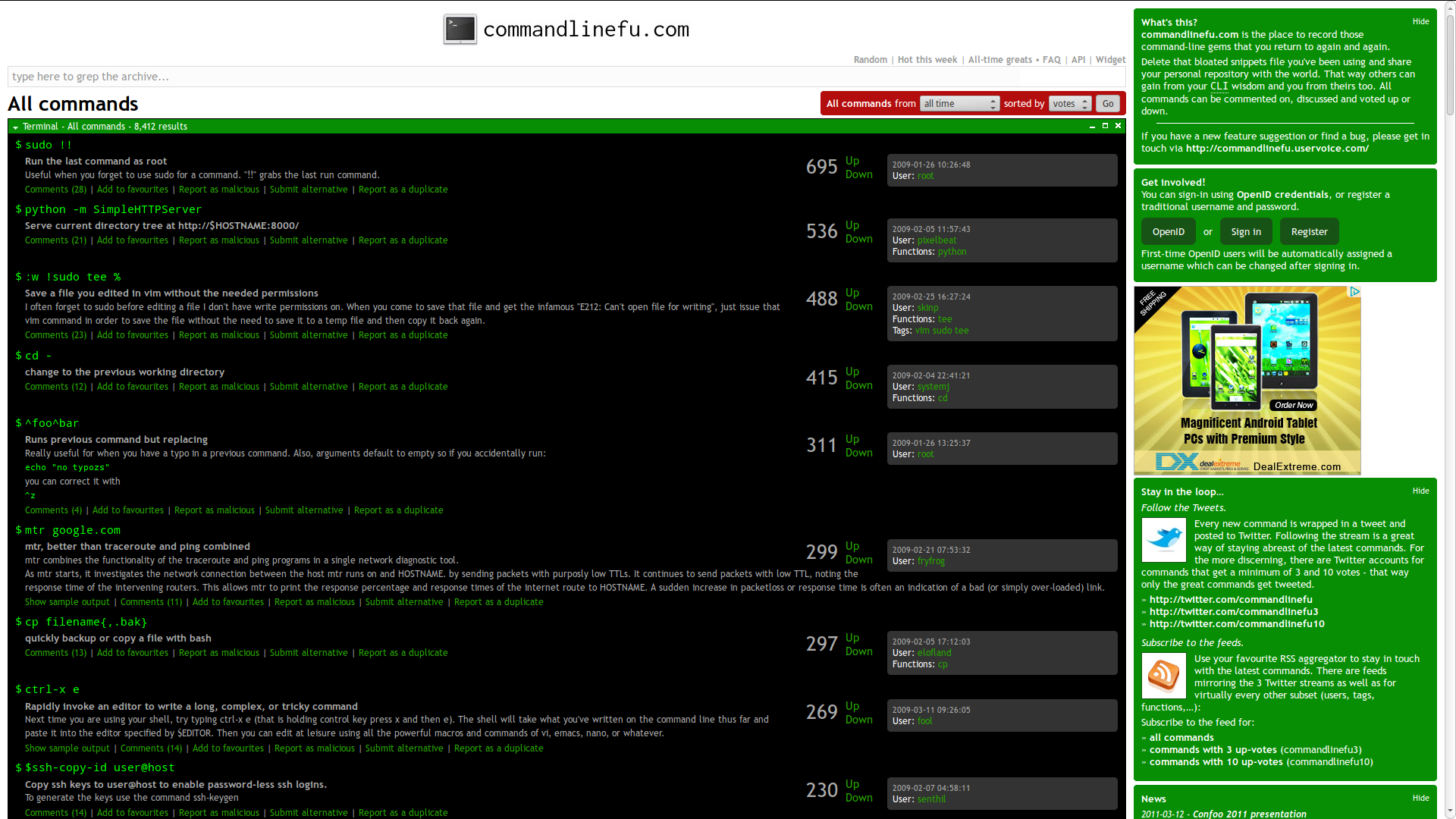Click the AdChoices icon on the advertisement
The height and width of the screenshot is (819, 1456).
click(x=1354, y=292)
